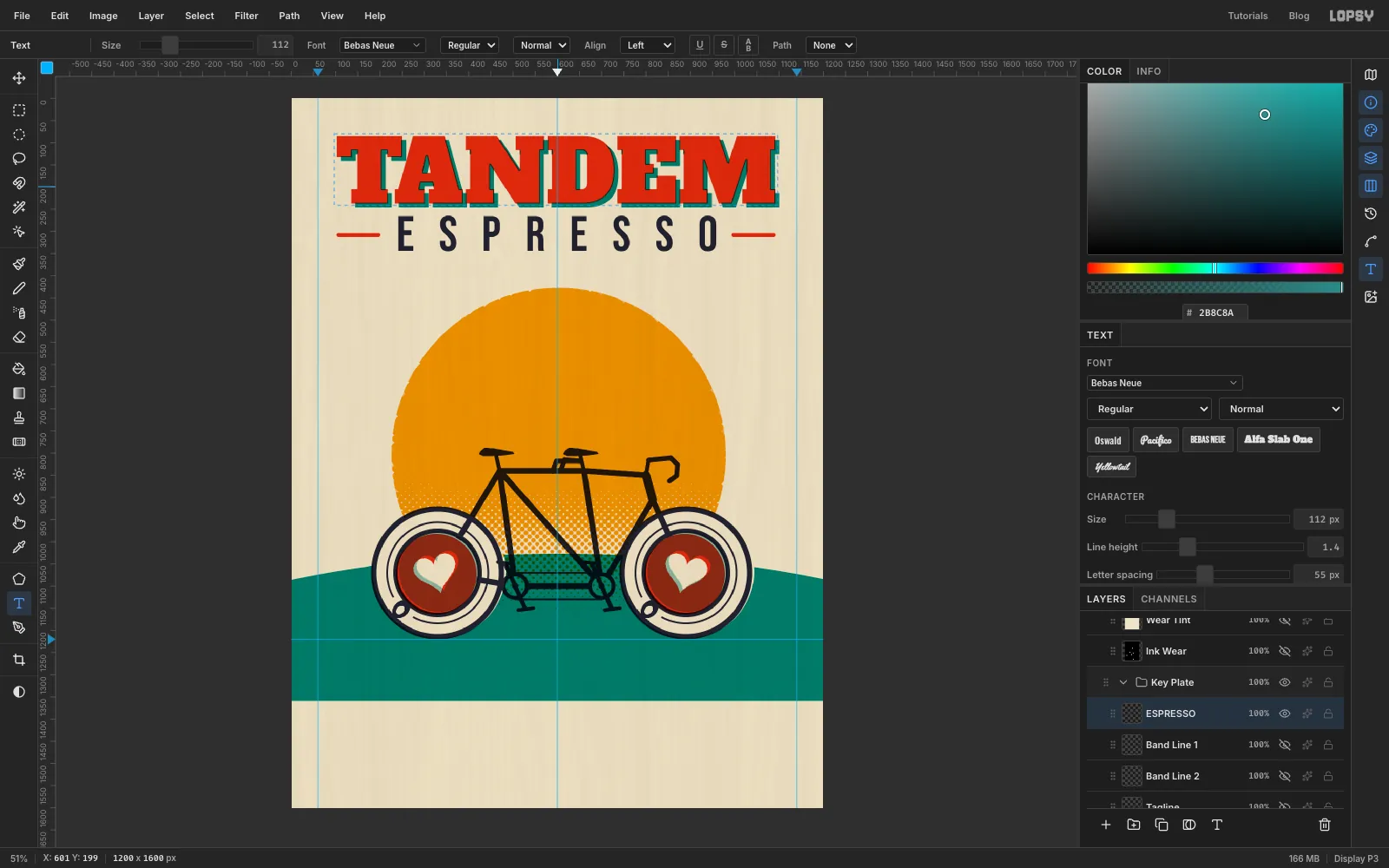Open the Tutorials link
This screenshot has width=1389, height=868.
1247,16
